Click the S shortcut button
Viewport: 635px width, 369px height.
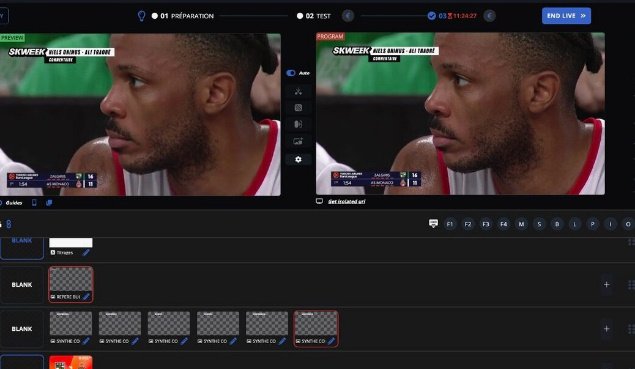(x=539, y=224)
